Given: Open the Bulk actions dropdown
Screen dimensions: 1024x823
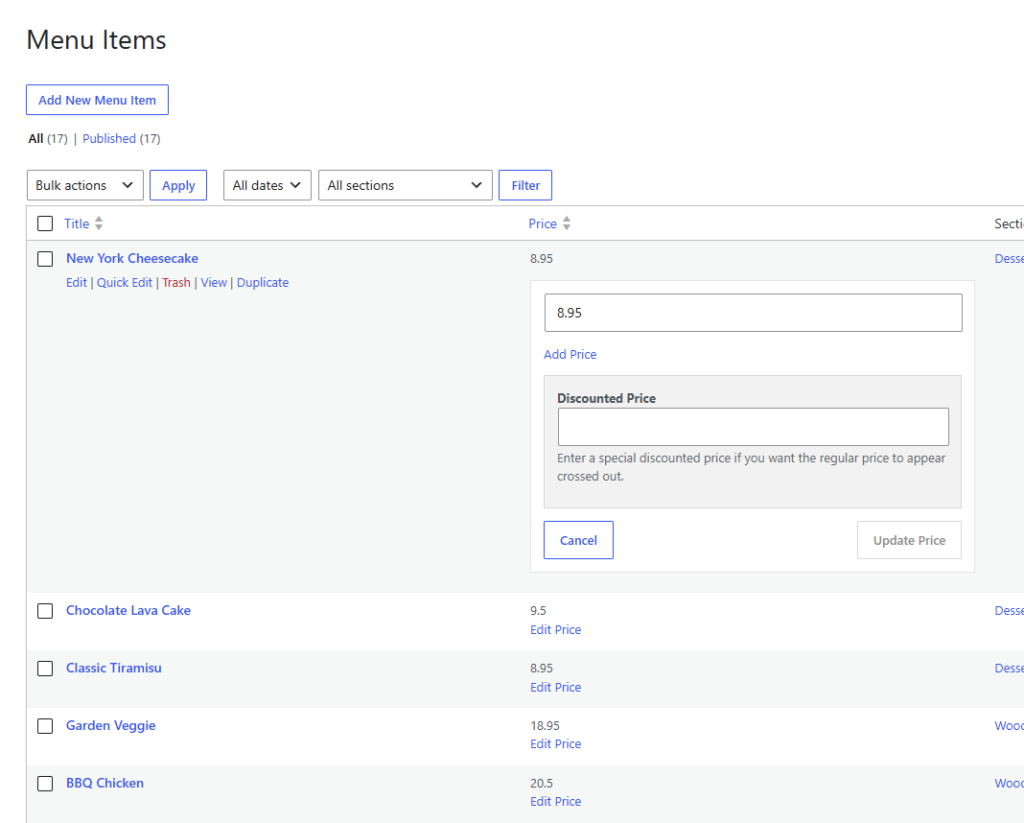Looking at the screenshot, I should coord(85,186).
